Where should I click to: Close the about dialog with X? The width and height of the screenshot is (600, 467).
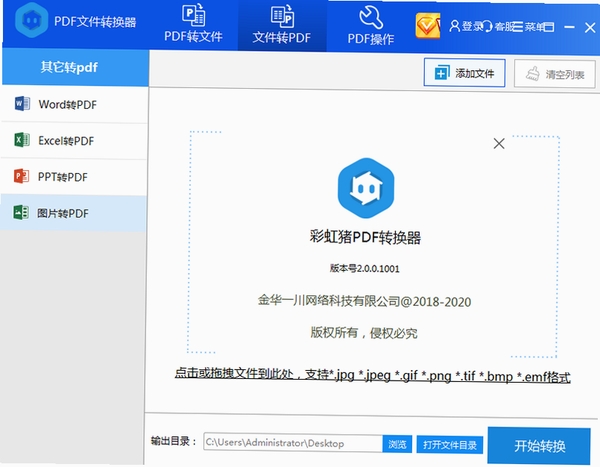click(x=499, y=144)
